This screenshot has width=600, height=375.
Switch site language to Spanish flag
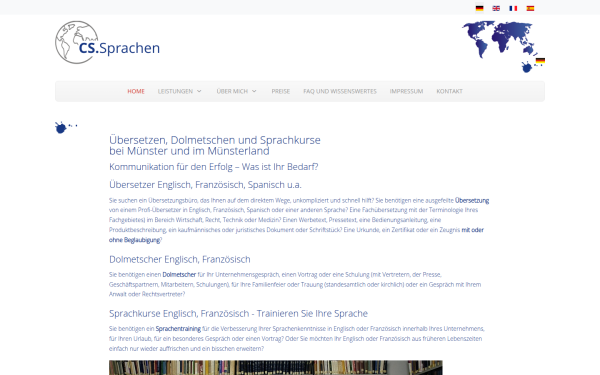coord(530,8)
